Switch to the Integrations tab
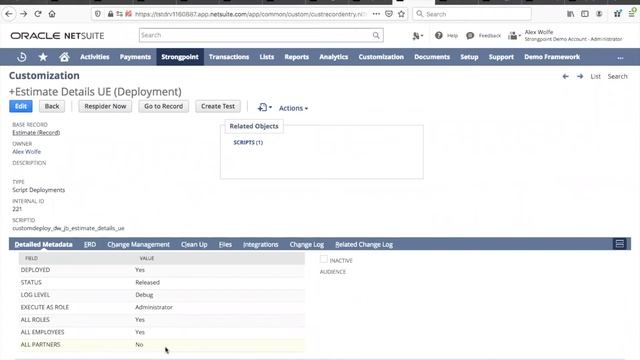This screenshot has width=640, height=360. [x=260, y=244]
